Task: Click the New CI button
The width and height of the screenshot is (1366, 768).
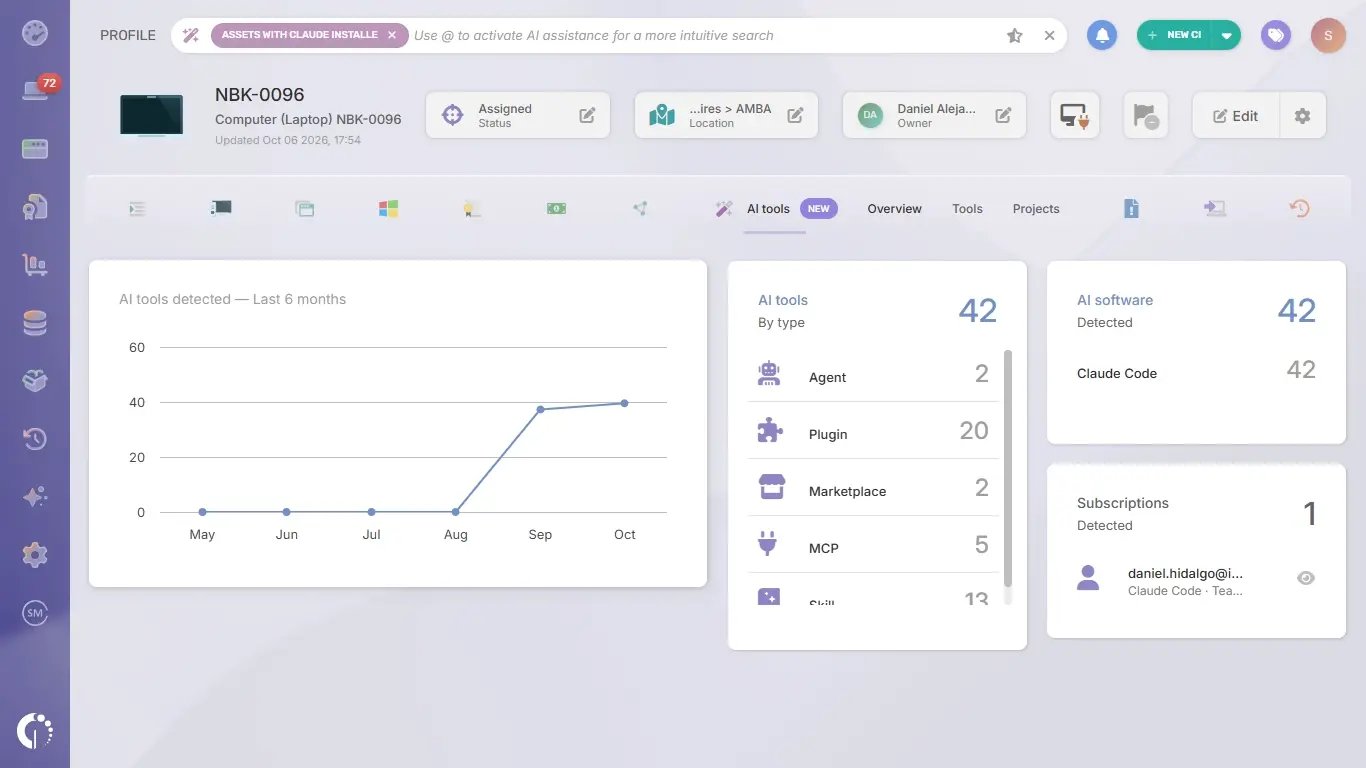Action: (1176, 35)
